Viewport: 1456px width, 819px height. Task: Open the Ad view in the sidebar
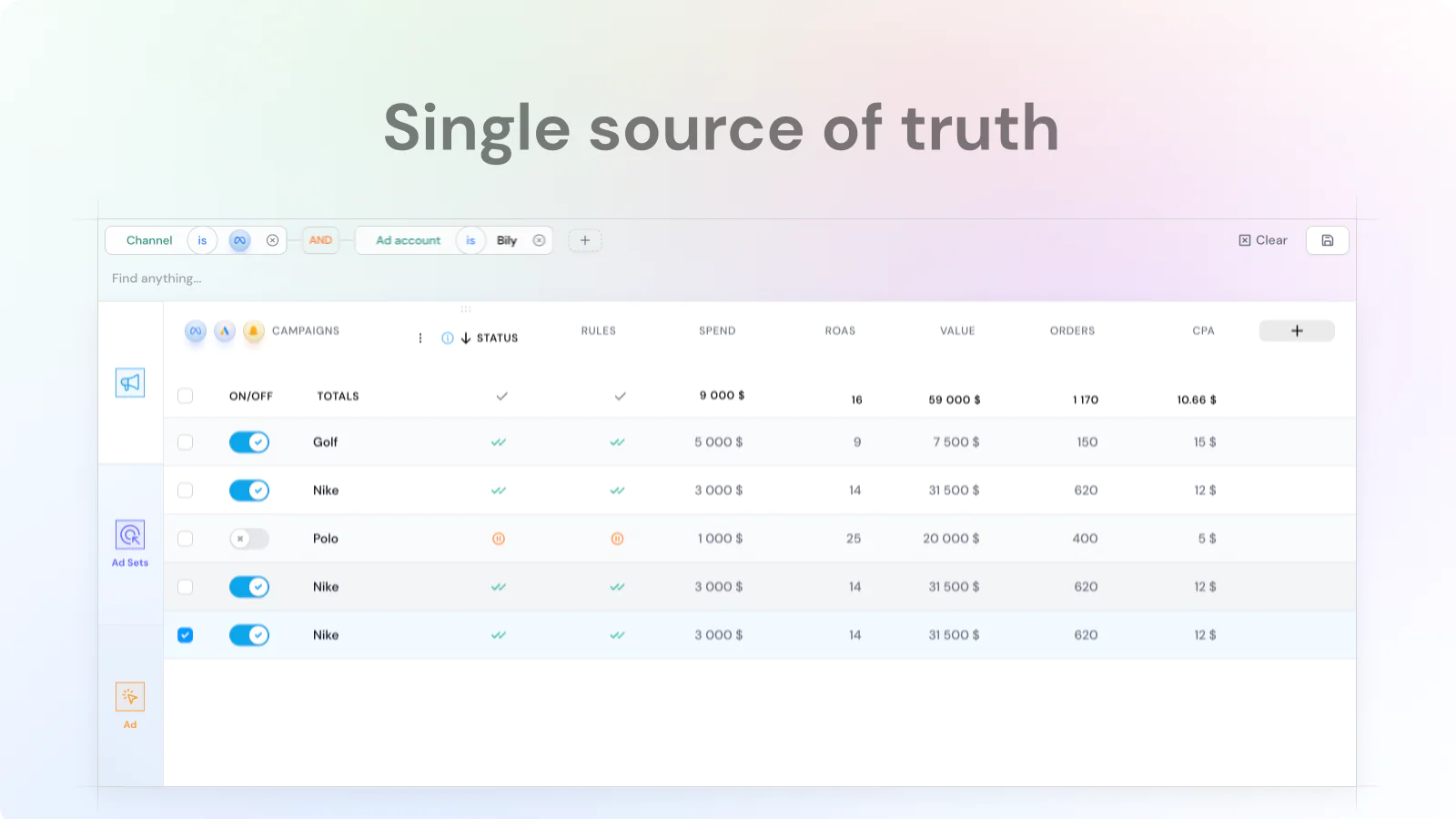130,705
